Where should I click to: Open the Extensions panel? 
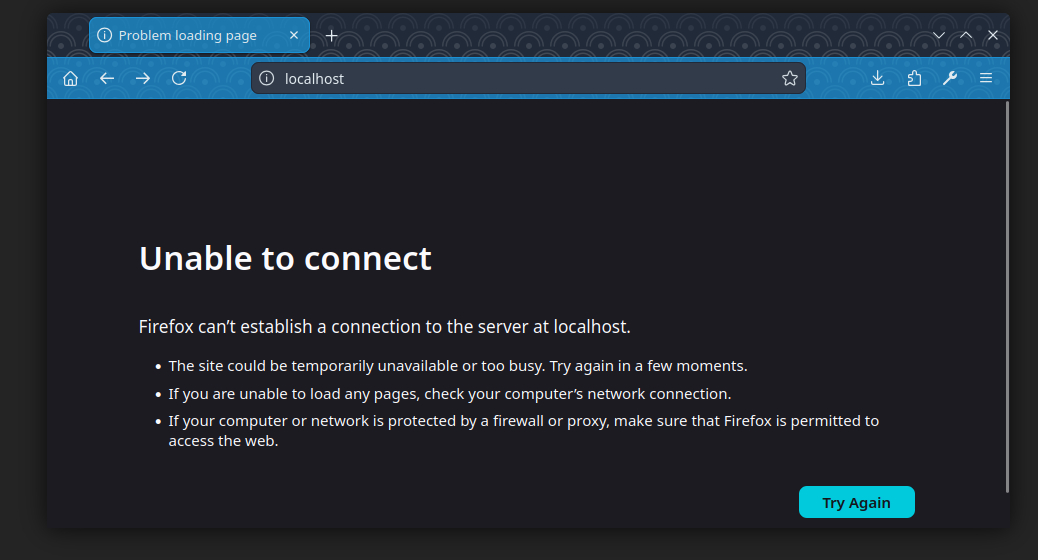coord(914,78)
